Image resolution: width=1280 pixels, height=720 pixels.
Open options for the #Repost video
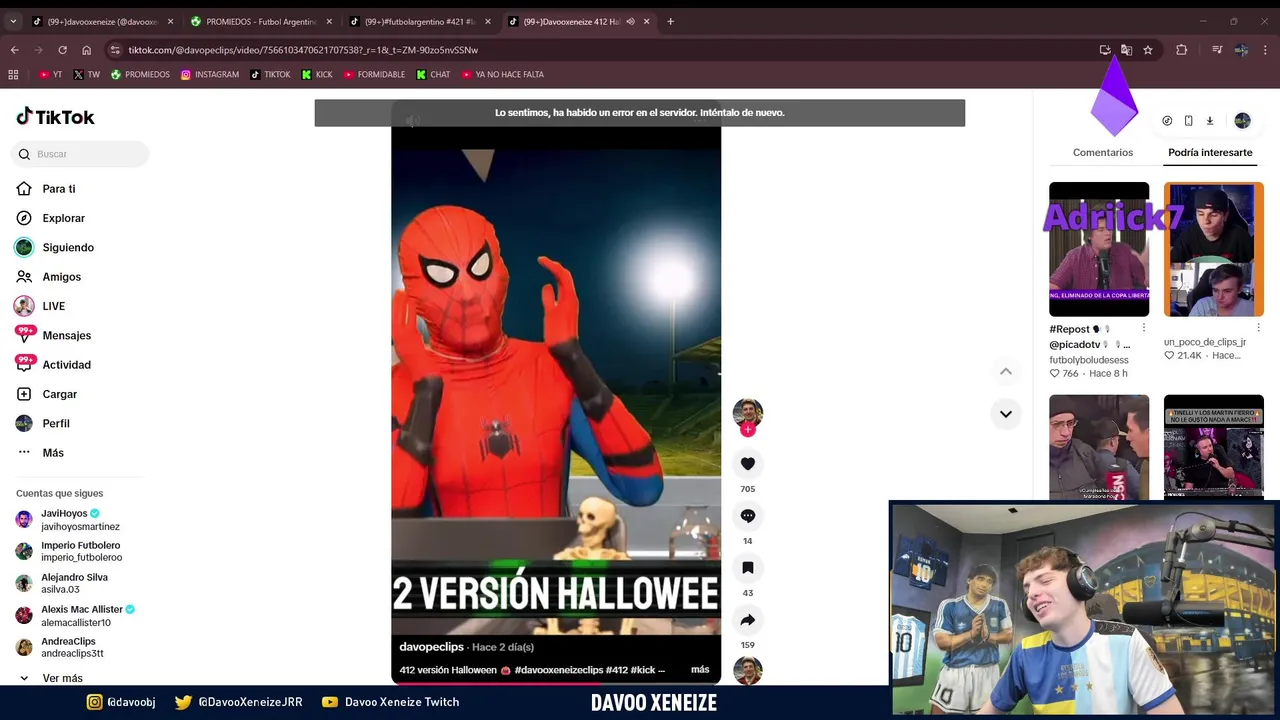[x=1144, y=328]
